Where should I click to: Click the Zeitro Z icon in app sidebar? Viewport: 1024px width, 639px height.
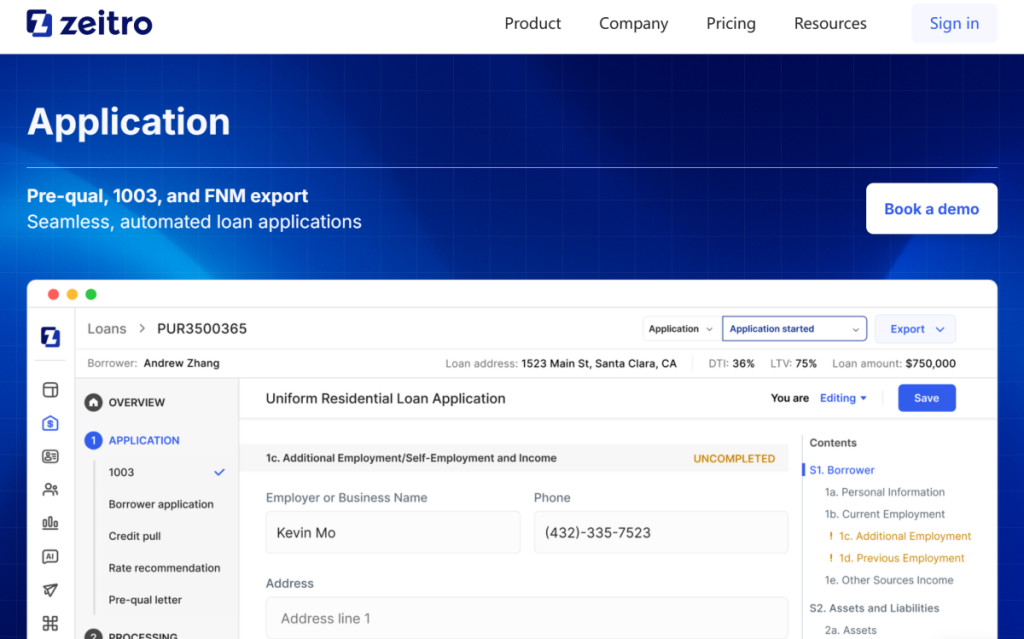point(50,336)
